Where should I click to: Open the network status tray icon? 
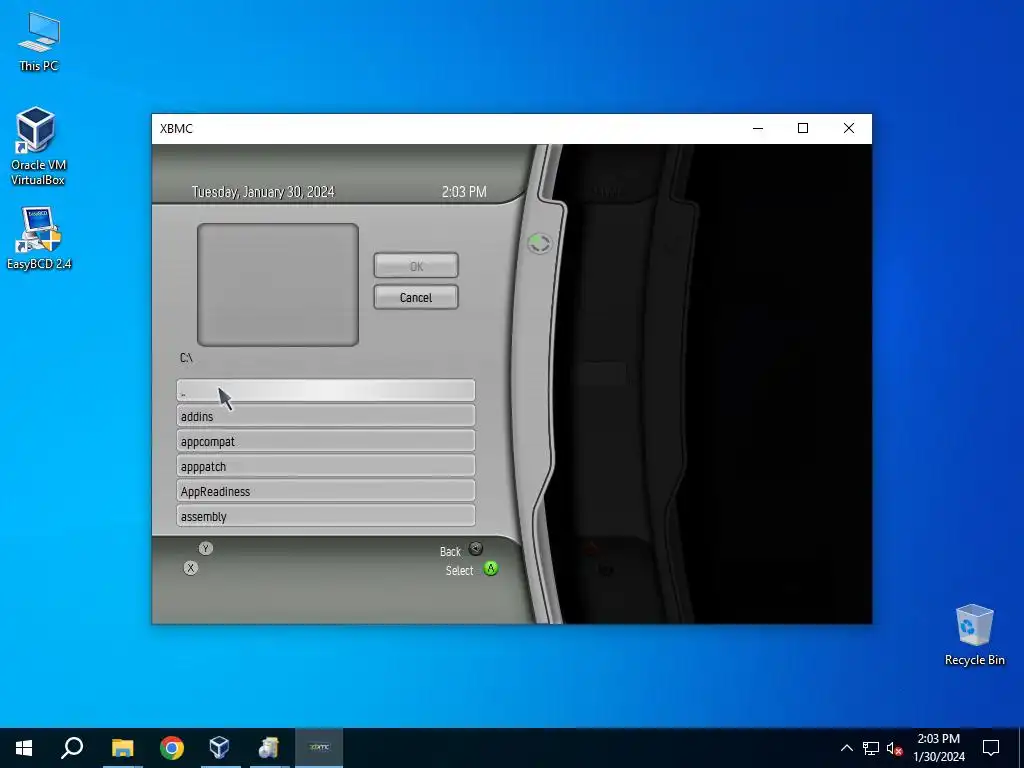click(x=871, y=748)
